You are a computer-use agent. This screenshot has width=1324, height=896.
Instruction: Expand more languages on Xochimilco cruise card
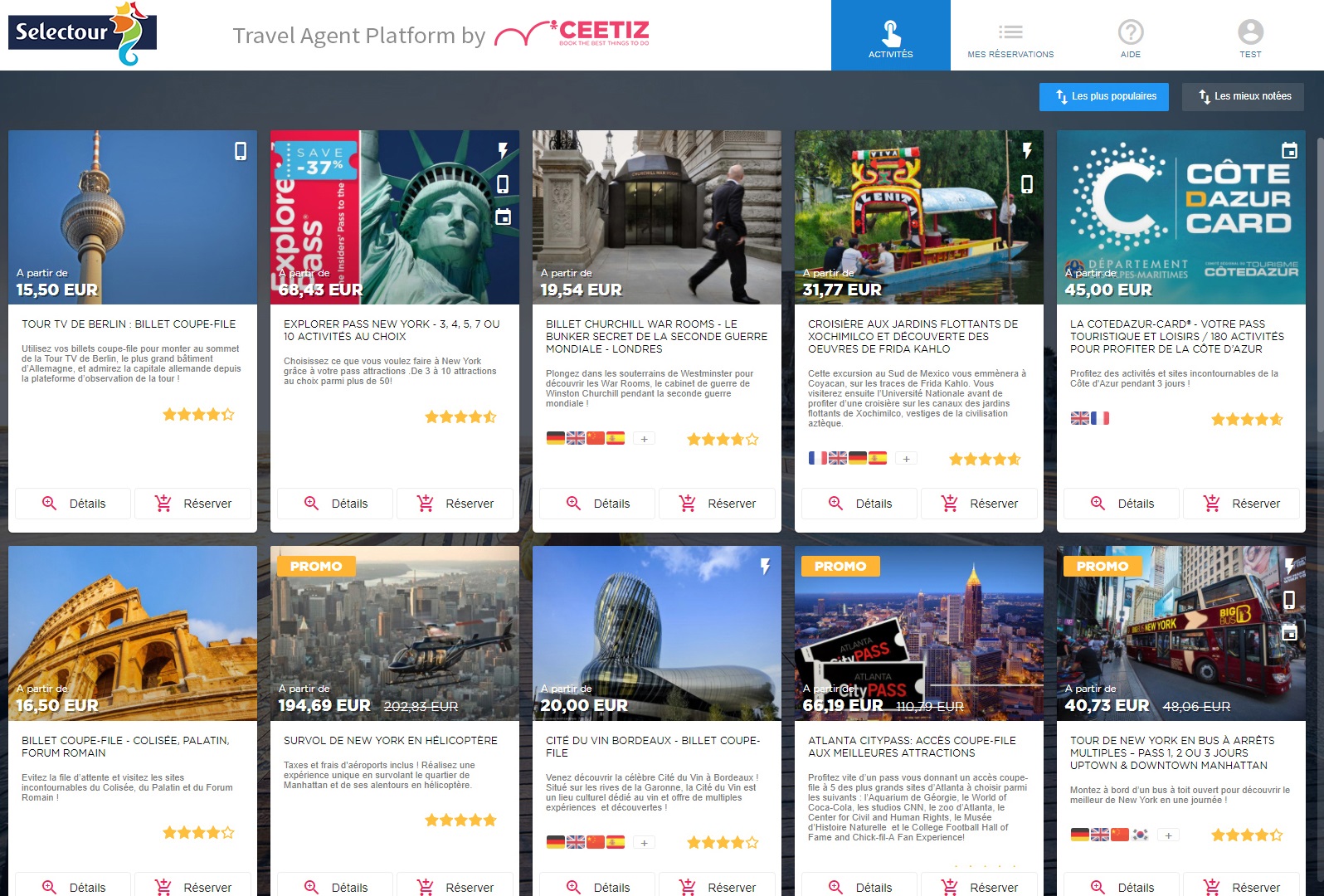[906, 459]
